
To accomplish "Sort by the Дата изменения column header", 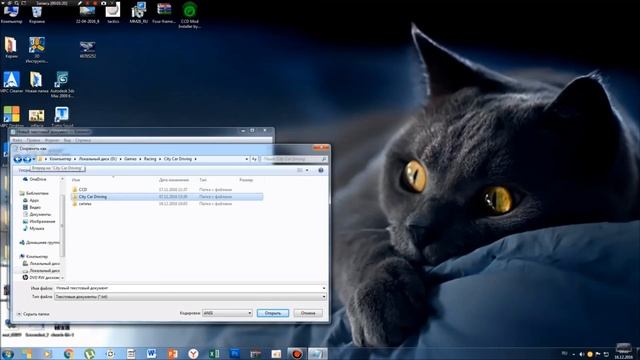I will pyautogui.click(x=174, y=180).
